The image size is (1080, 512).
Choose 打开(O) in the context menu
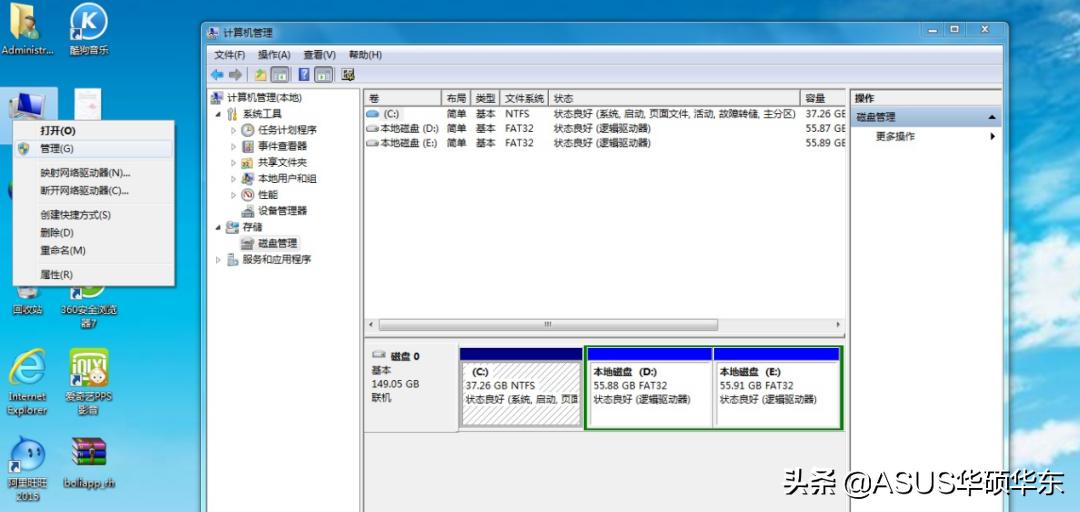(93, 131)
